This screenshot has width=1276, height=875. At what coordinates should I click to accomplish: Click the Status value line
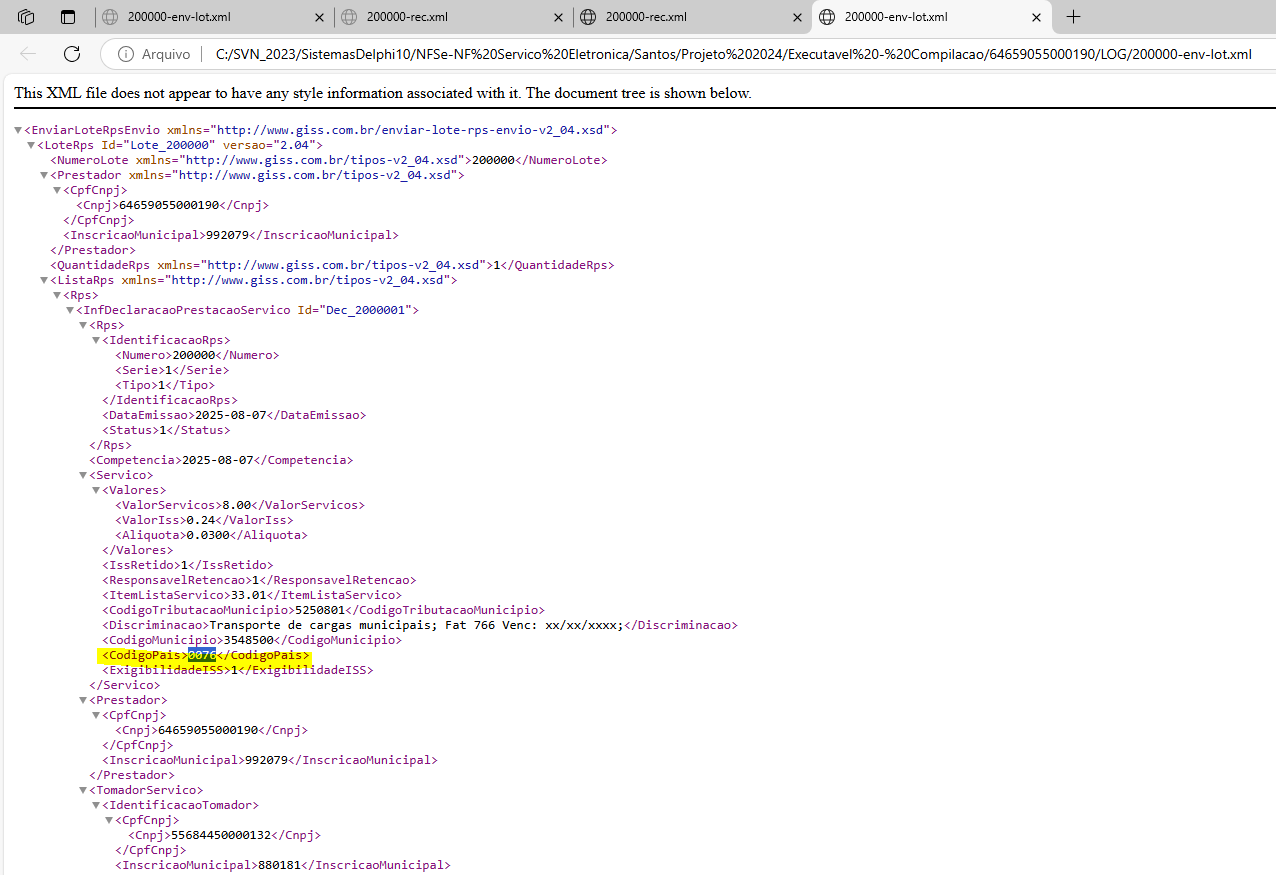tap(166, 430)
